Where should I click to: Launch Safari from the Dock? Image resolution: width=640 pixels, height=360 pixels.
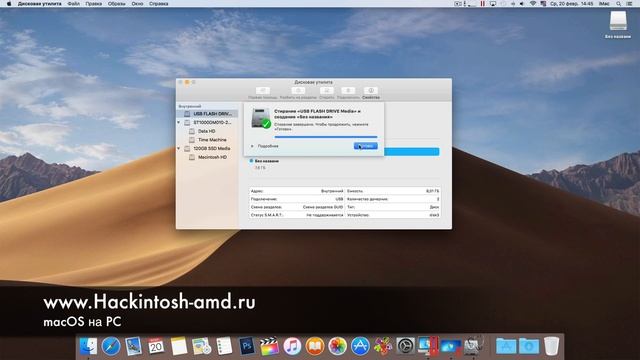click(111, 346)
